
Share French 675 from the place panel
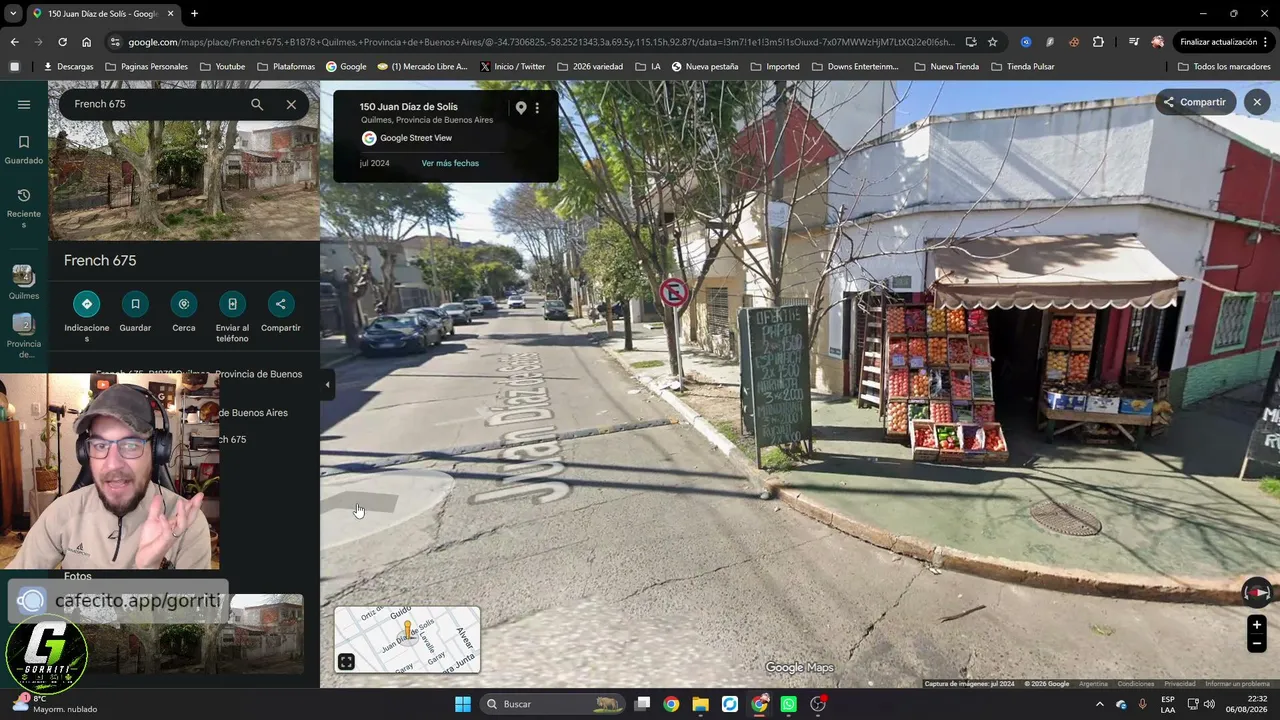point(280,313)
